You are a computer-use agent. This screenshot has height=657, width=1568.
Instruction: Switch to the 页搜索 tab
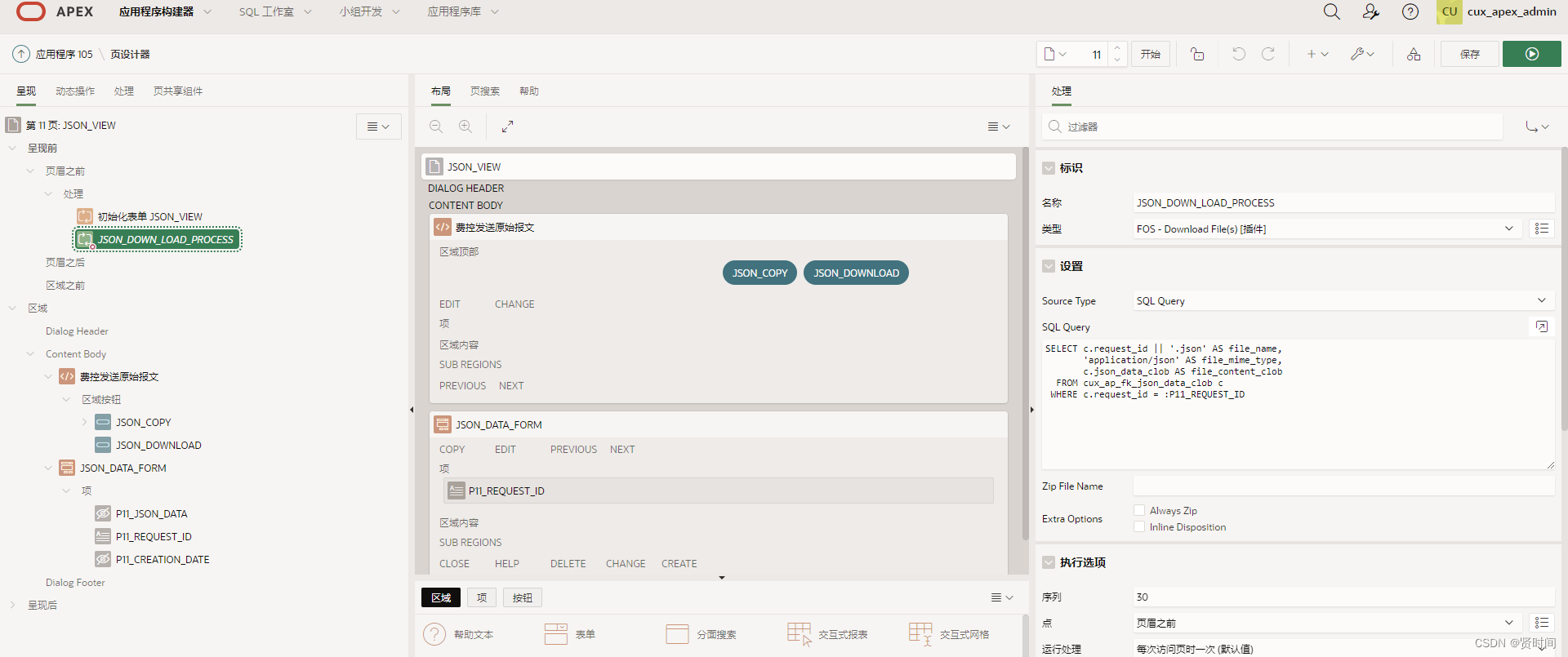485,91
